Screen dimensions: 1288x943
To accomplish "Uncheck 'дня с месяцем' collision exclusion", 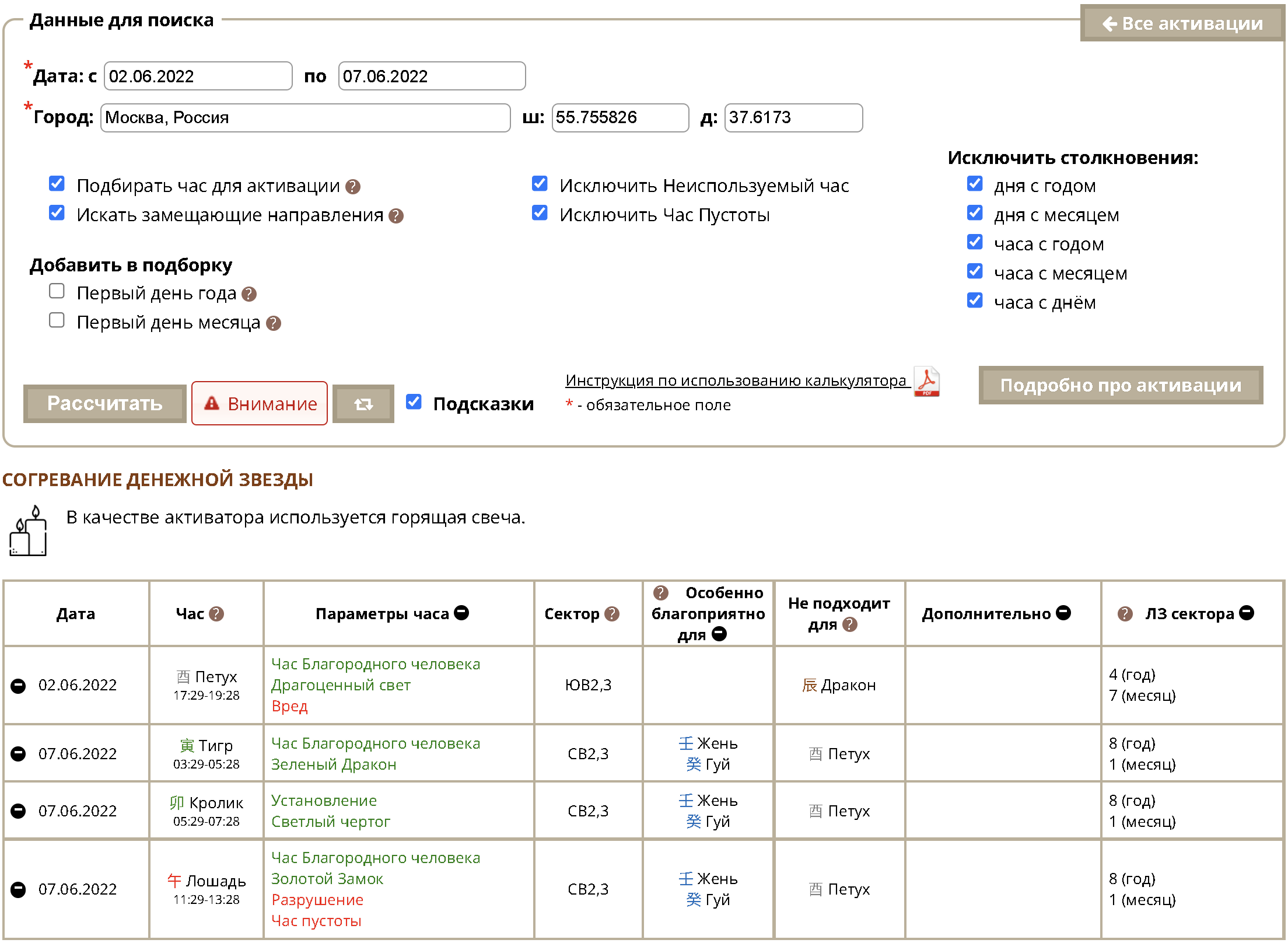I will click(x=975, y=213).
